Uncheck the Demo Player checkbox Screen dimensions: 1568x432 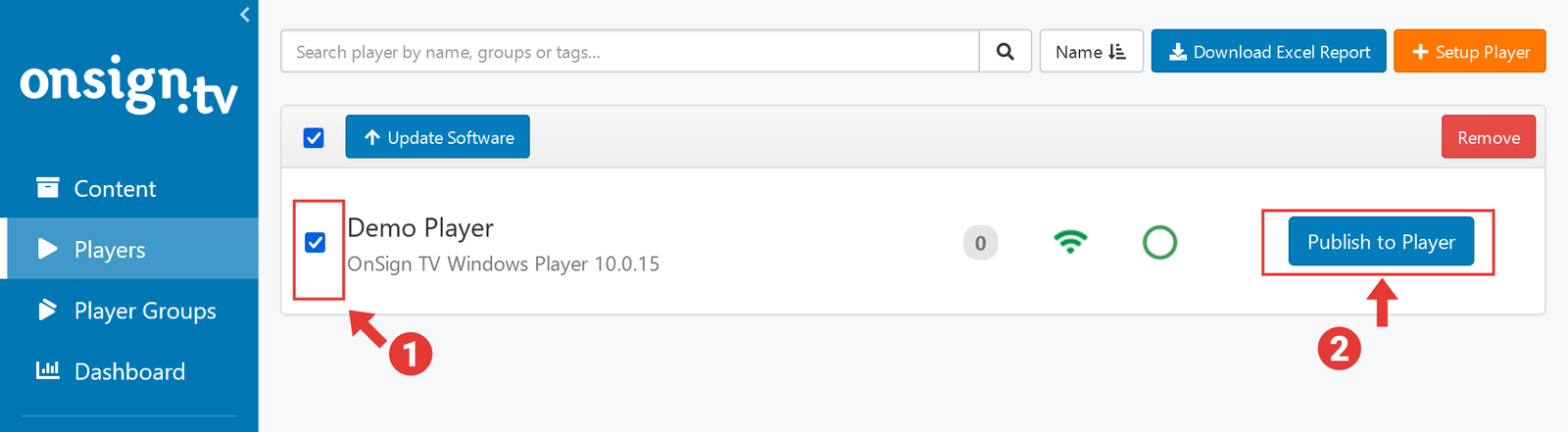coord(315,242)
